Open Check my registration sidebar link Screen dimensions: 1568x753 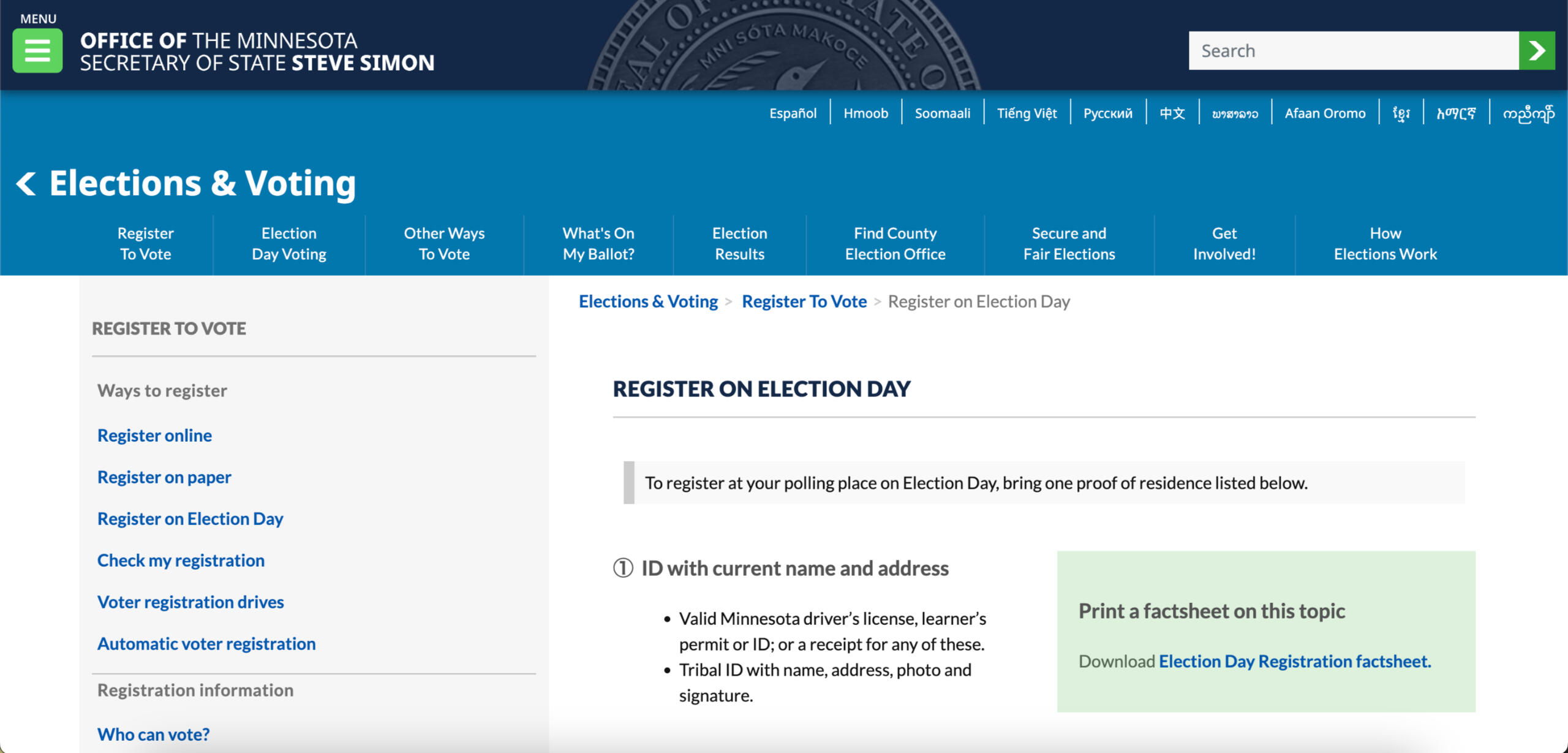coord(181,561)
